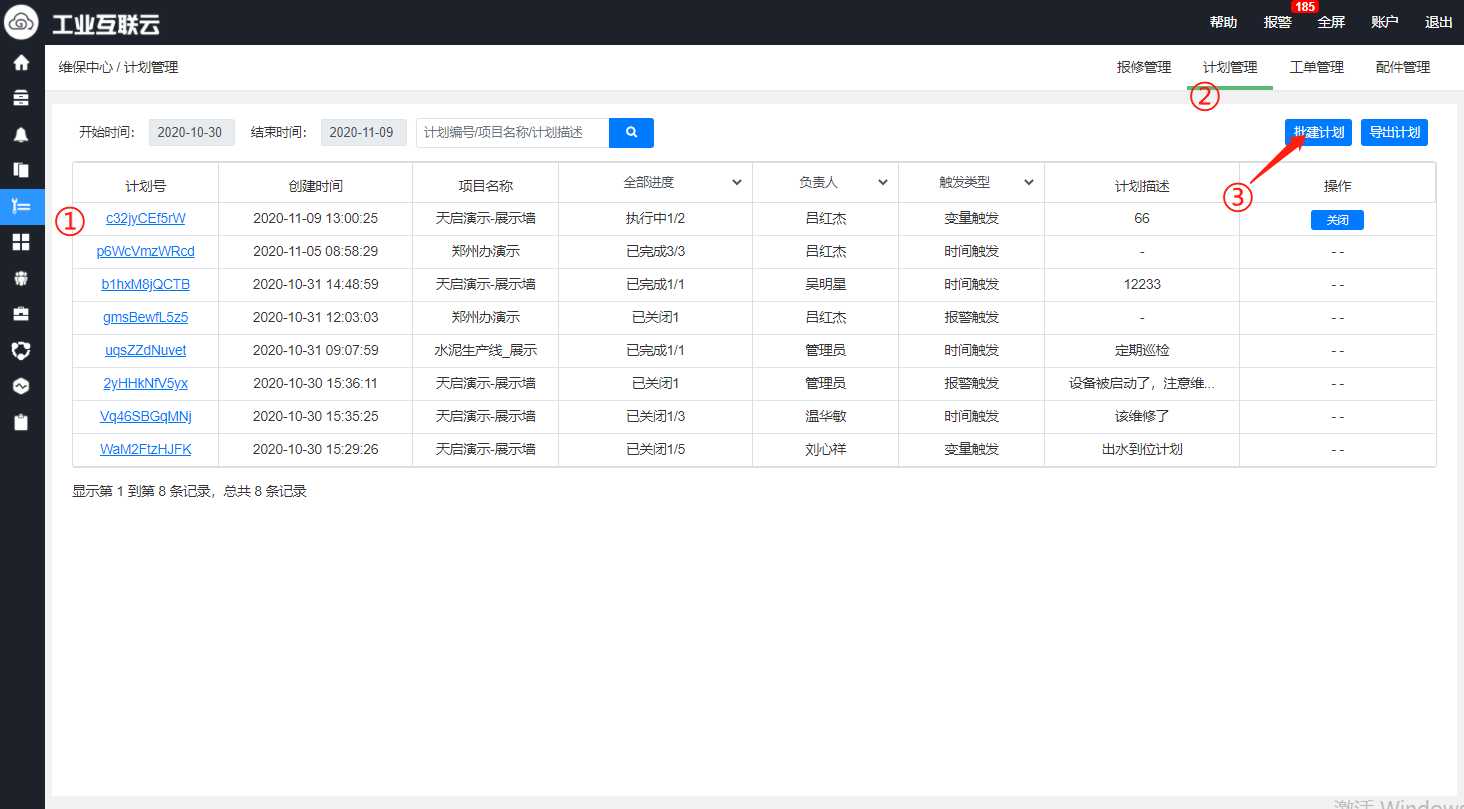Open plan link b1hxM8jQCTB

pos(146,285)
